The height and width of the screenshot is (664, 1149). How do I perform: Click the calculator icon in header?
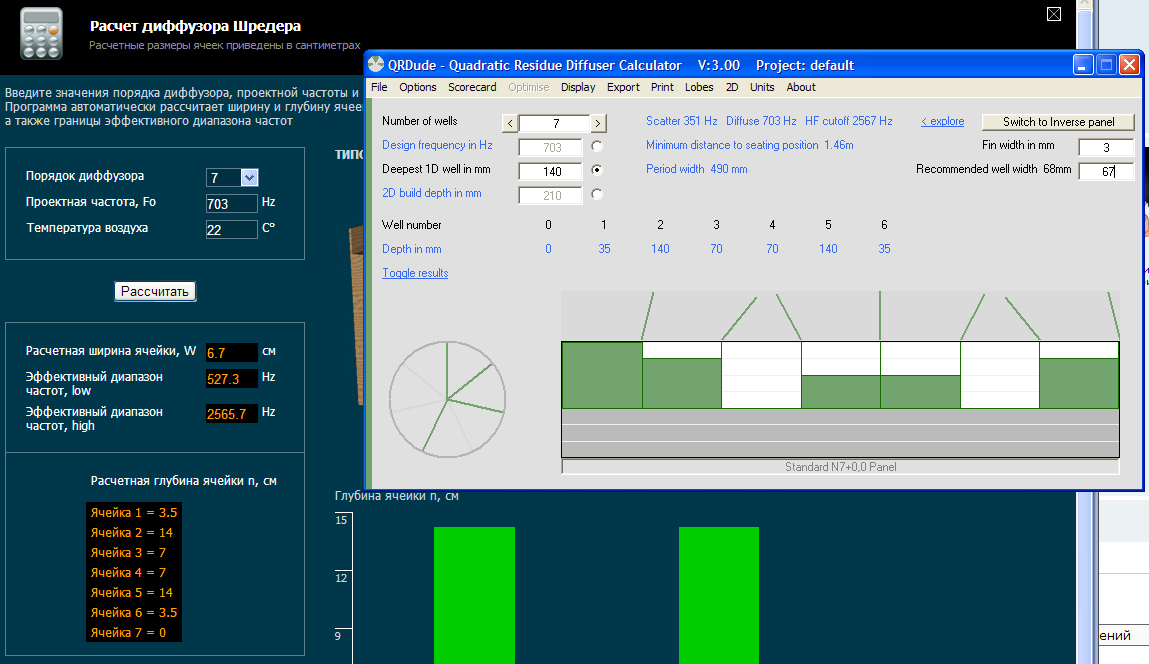pyautogui.click(x=42, y=34)
